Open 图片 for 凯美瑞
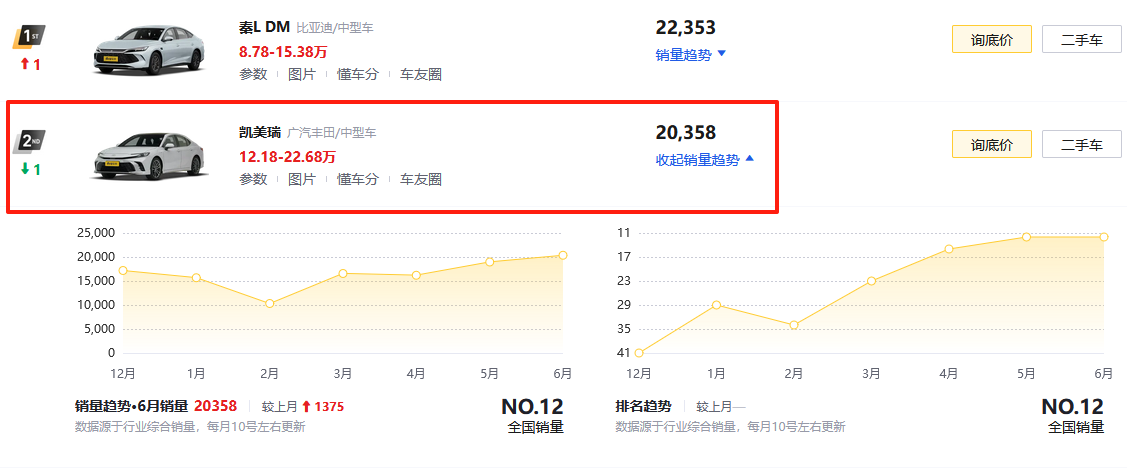 coord(301,179)
